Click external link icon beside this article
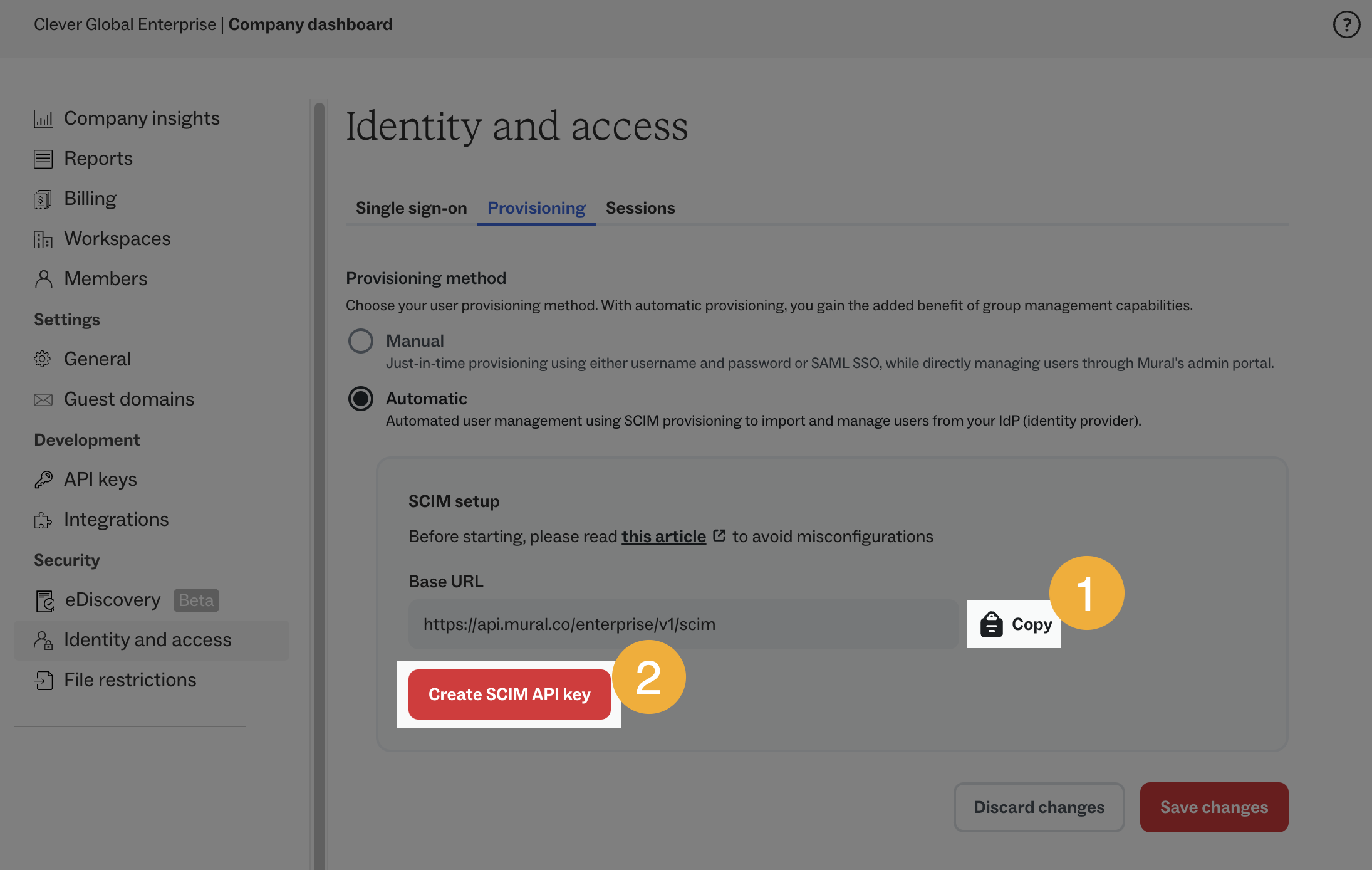 click(719, 536)
